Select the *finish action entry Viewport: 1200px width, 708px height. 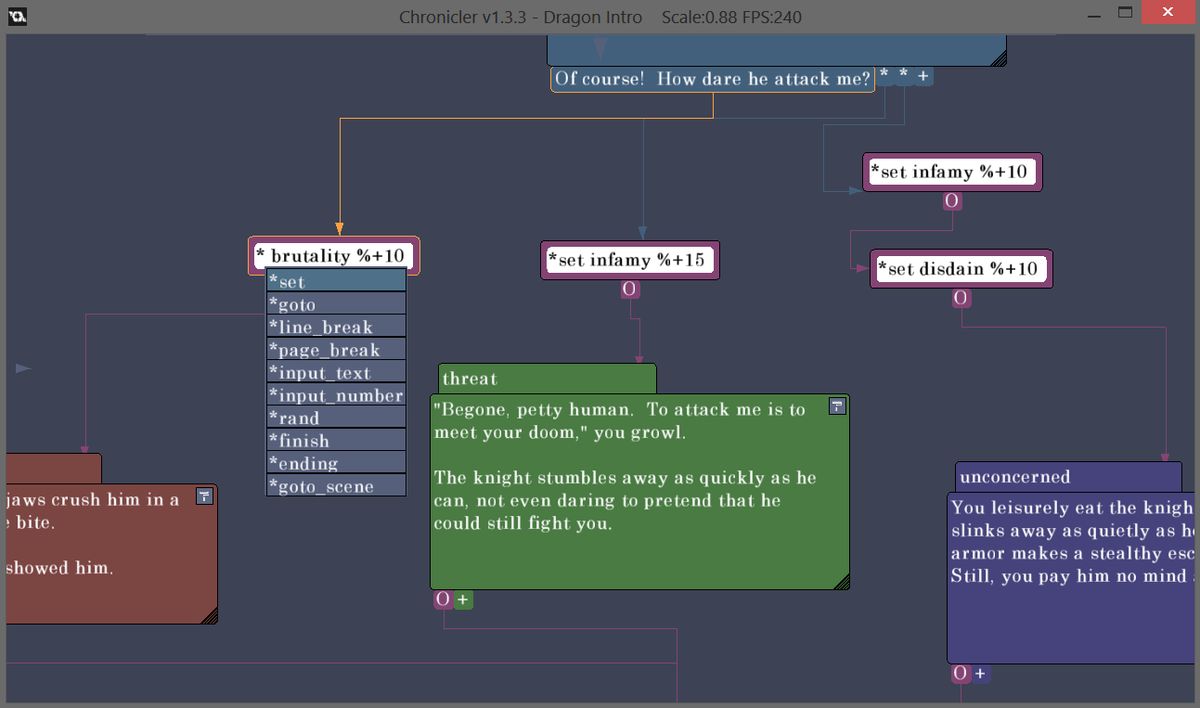[336, 441]
